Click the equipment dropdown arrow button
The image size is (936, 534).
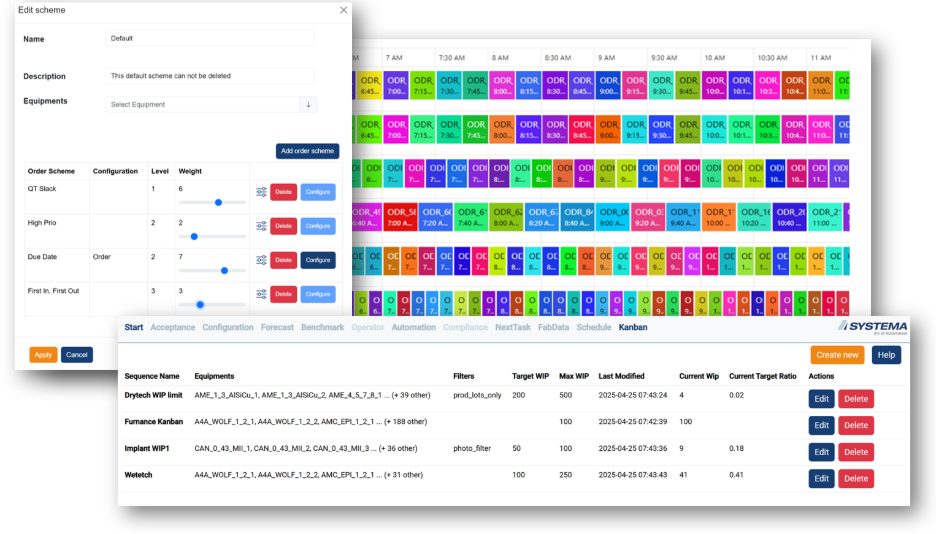(308, 104)
